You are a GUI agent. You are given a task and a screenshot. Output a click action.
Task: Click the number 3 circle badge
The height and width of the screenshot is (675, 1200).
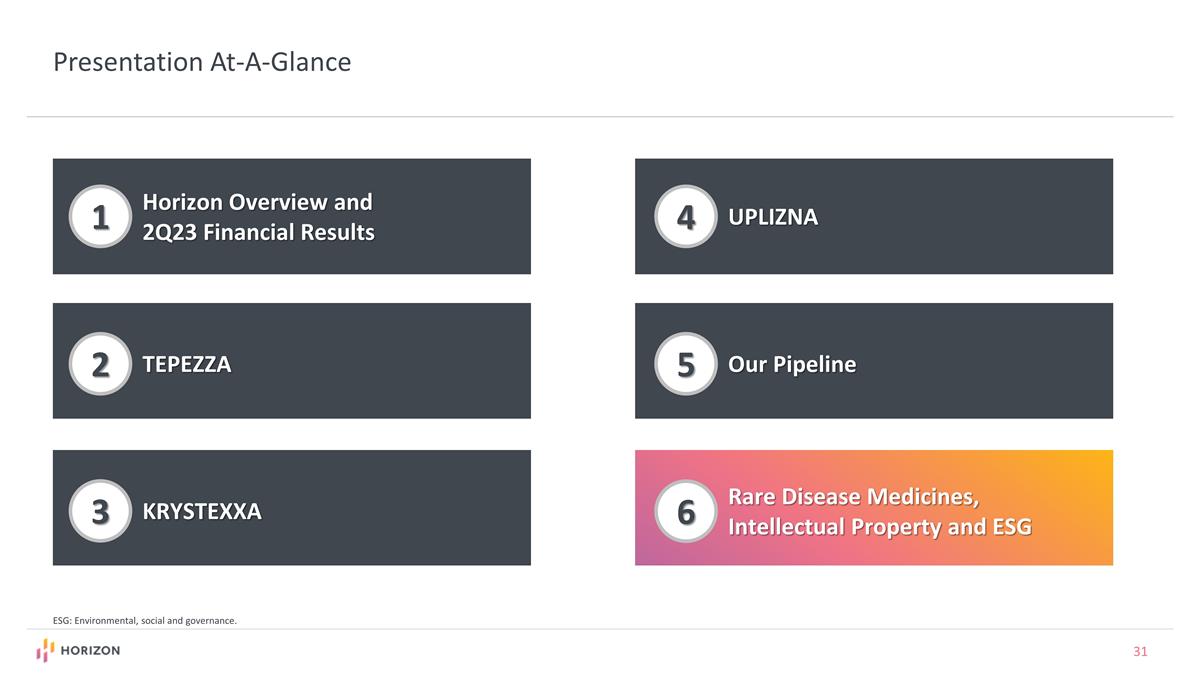coord(100,511)
